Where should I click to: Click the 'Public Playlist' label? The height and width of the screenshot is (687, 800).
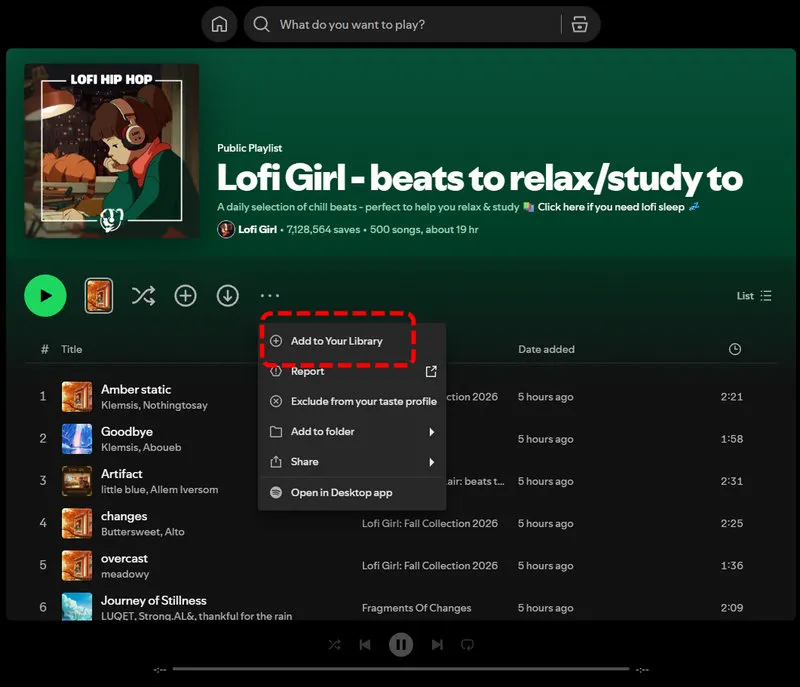(x=249, y=148)
